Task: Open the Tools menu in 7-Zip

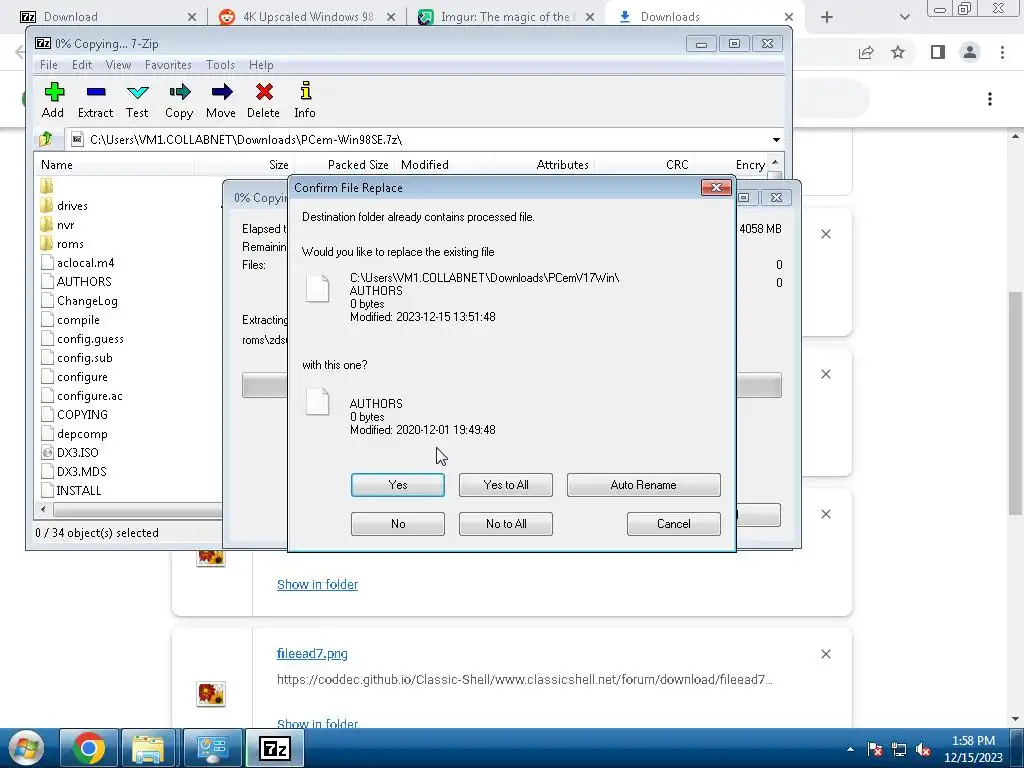Action: click(220, 65)
